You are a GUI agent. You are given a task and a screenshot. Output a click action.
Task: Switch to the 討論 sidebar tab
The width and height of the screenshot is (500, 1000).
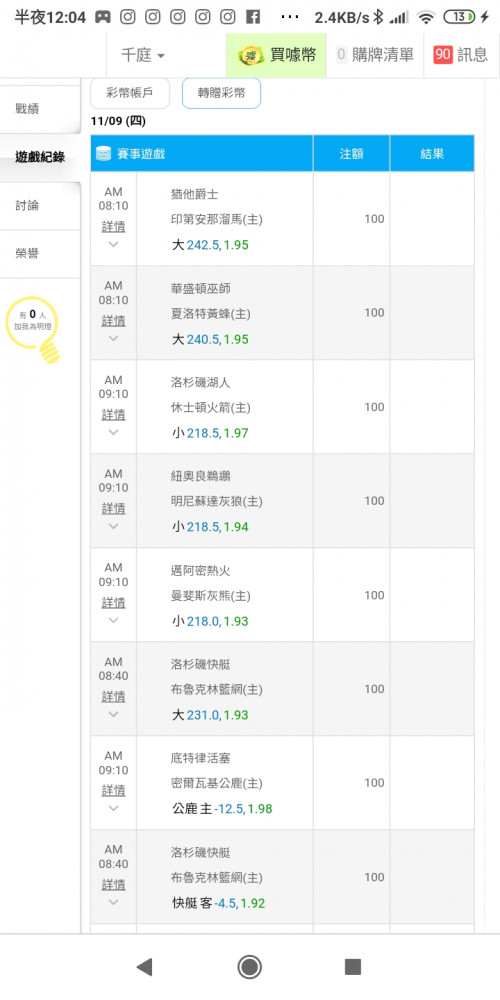[40, 205]
